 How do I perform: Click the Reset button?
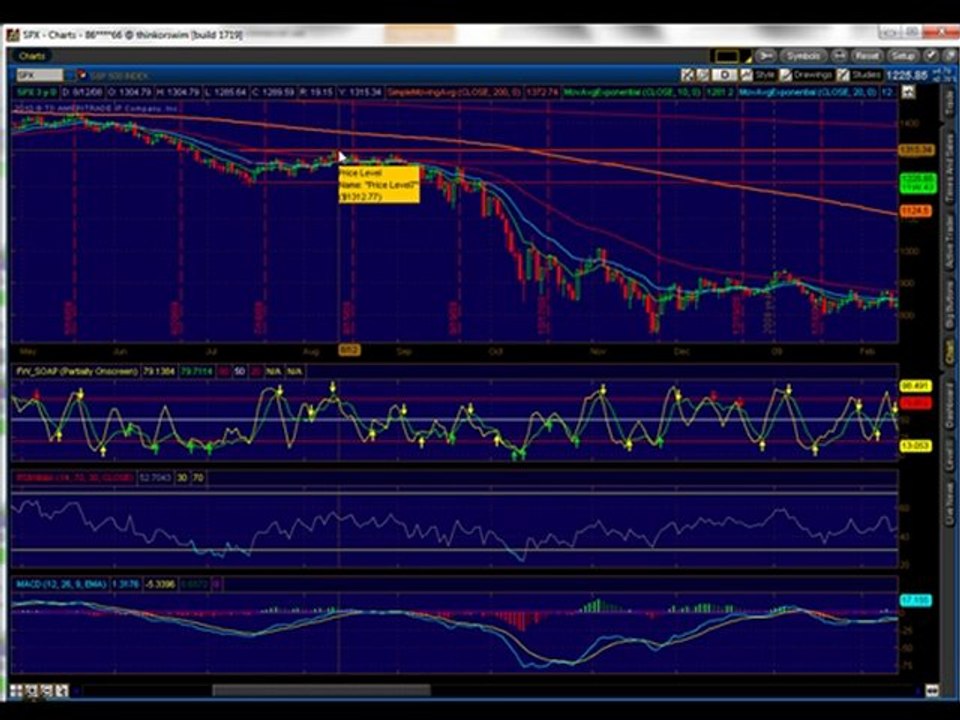click(866, 56)
